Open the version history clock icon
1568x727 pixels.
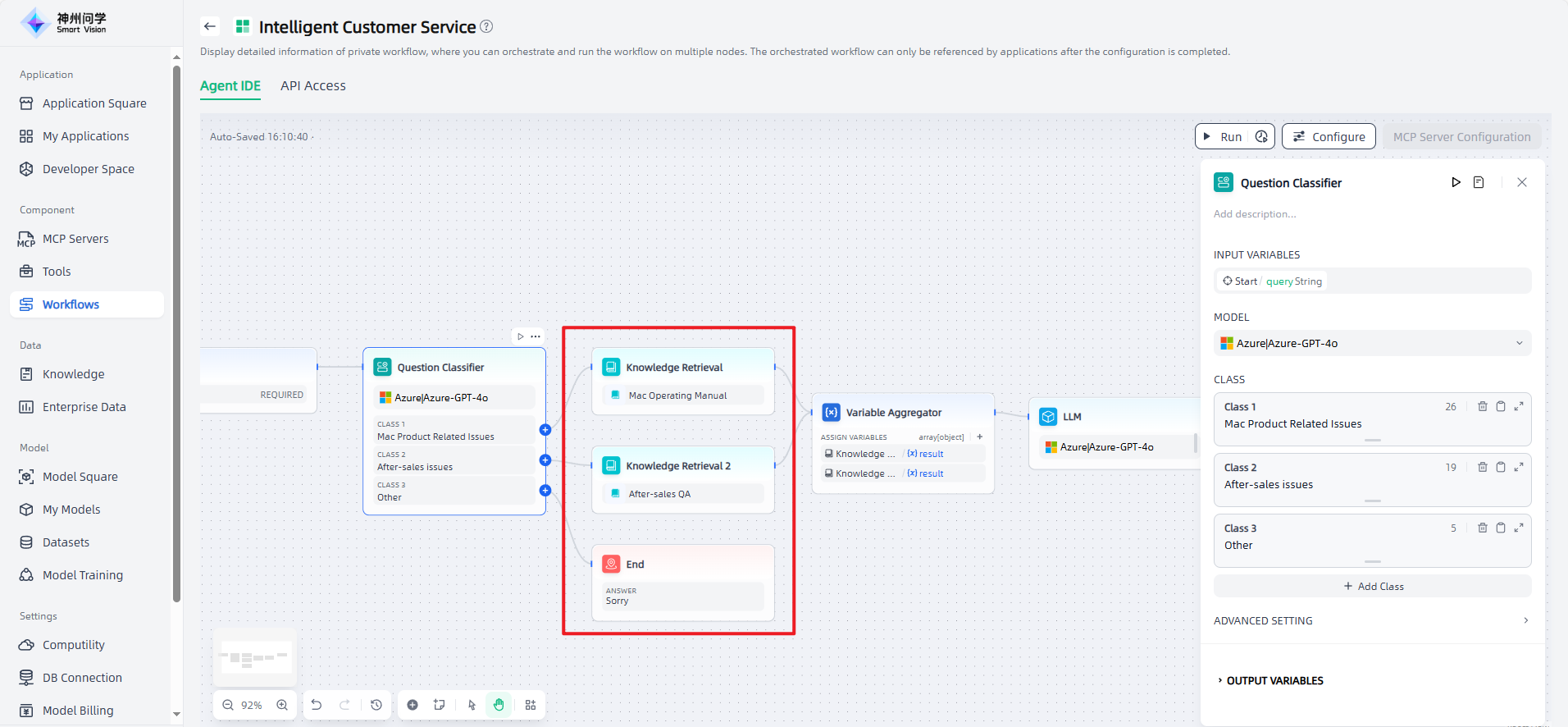[x=376, y=705]
